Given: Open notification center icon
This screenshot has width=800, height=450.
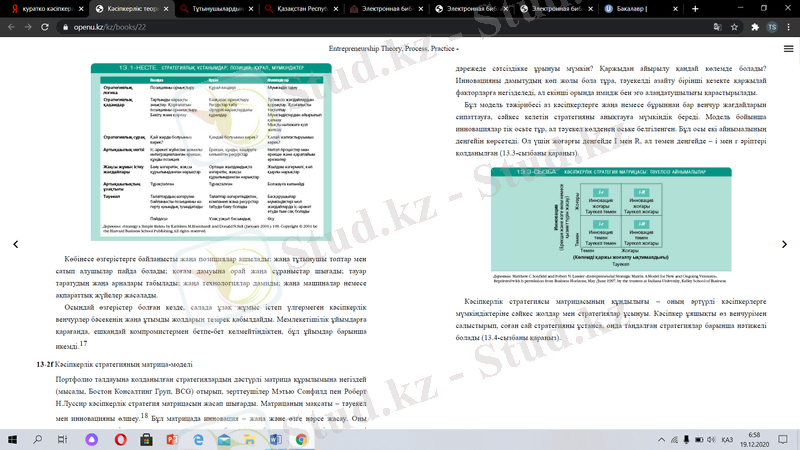Looking at the screenshot, I should click(783, 439).
